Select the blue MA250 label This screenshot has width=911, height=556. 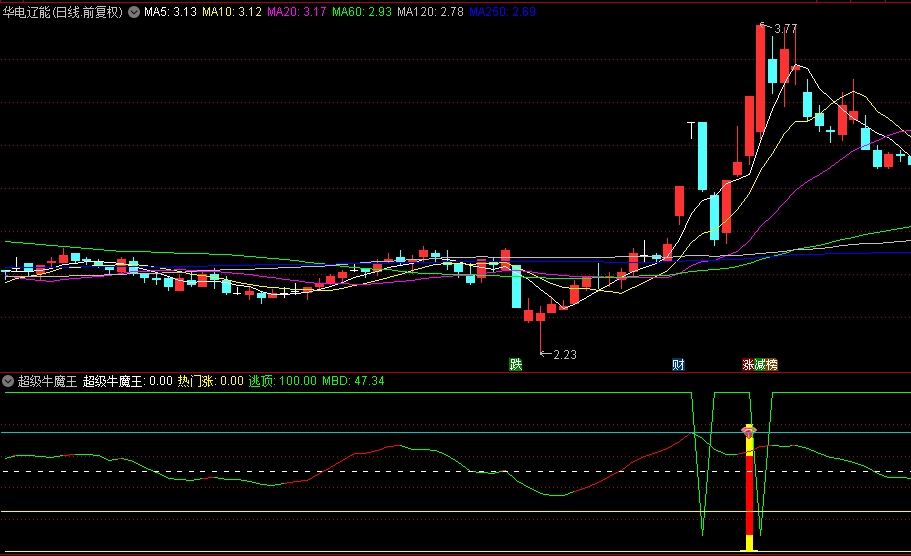[503, 13]
